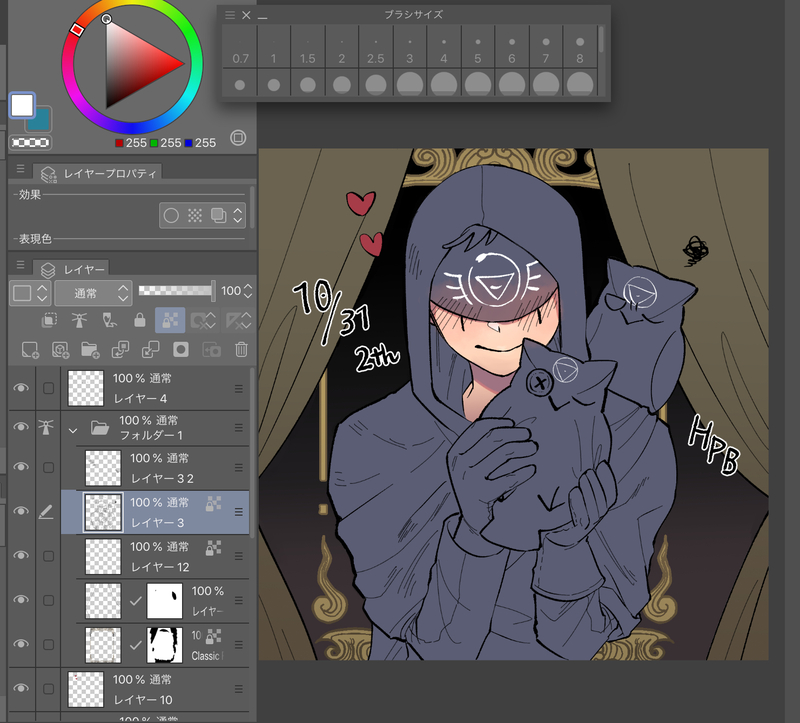Open the palette color dropdown in layer panel
This screenshot has height=723, width=800.
click(30, 293)
